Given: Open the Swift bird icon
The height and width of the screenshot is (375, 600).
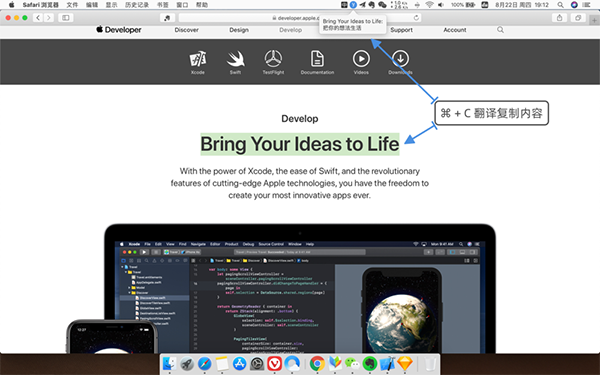Looking at the screenshot, I should (235, 59).
